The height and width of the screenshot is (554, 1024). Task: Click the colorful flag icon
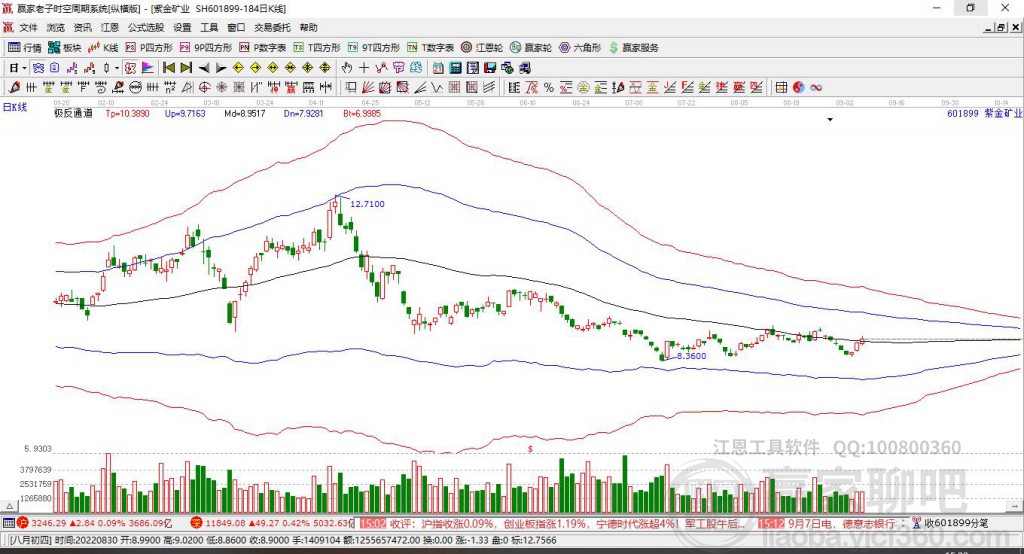[x=148, y=68]
